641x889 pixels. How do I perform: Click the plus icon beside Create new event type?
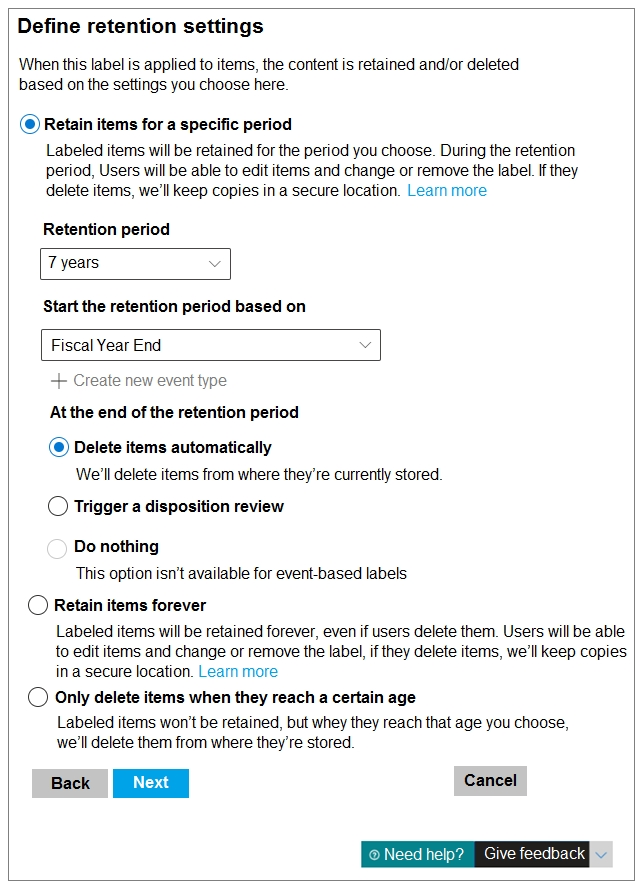click(x=59, y=381)
